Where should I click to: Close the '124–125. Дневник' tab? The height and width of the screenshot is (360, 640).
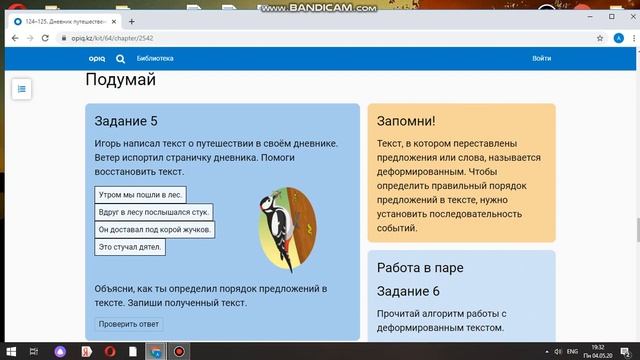[114, 22]
